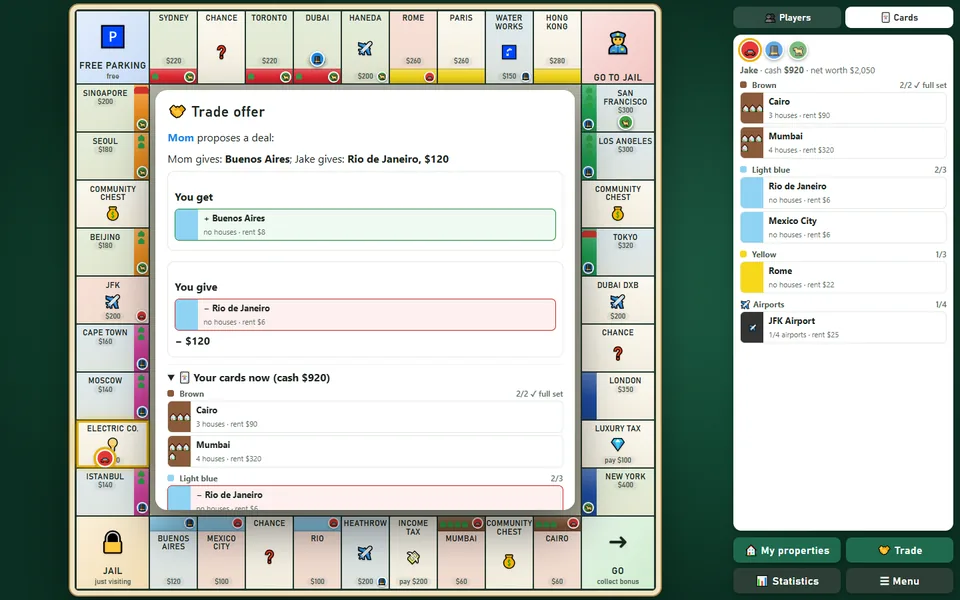Image resolution: width=960 pixels, height=600 pixels.
Task: Click the Tokyo $320 board tile
Action: (618, 252)
